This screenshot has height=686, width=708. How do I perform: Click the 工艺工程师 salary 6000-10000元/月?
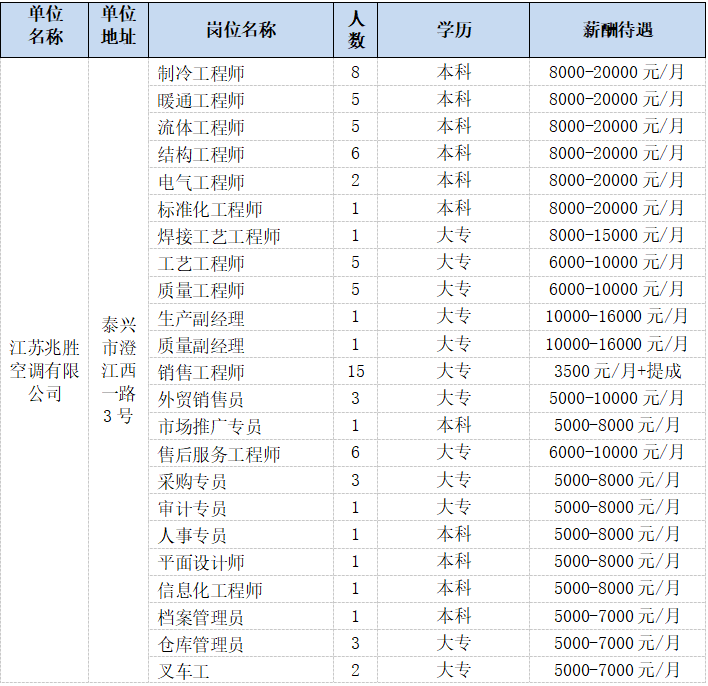[617, 262]
